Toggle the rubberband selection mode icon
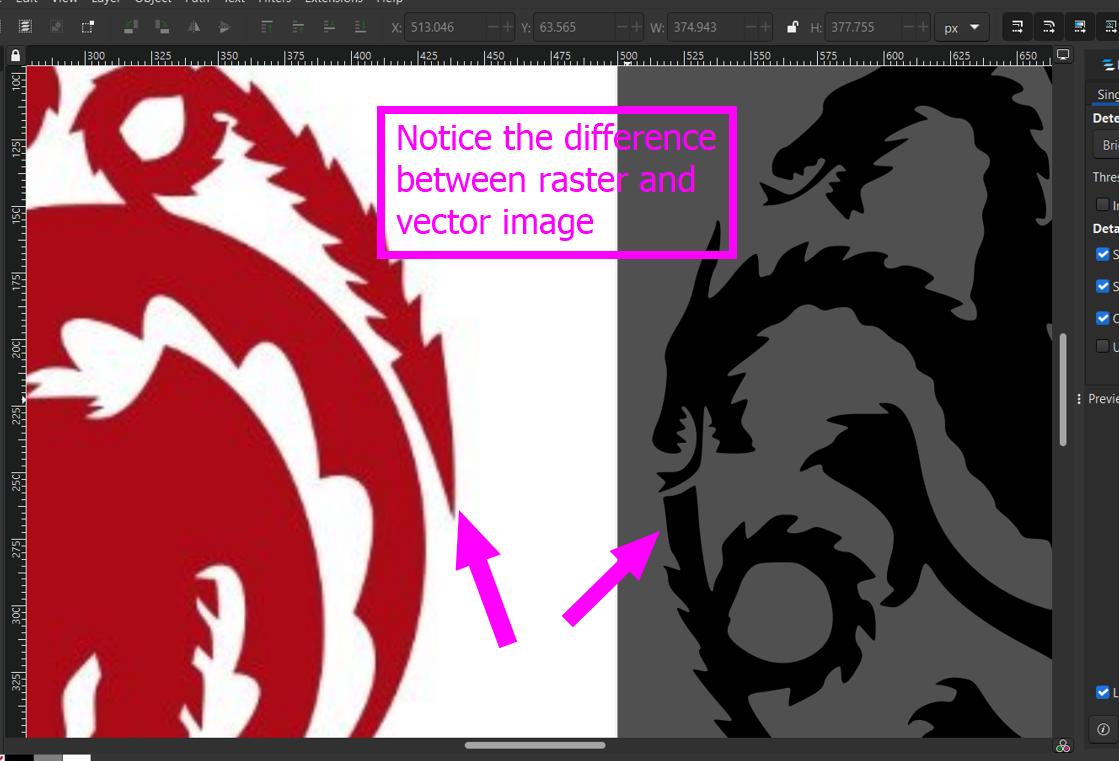 88,27
